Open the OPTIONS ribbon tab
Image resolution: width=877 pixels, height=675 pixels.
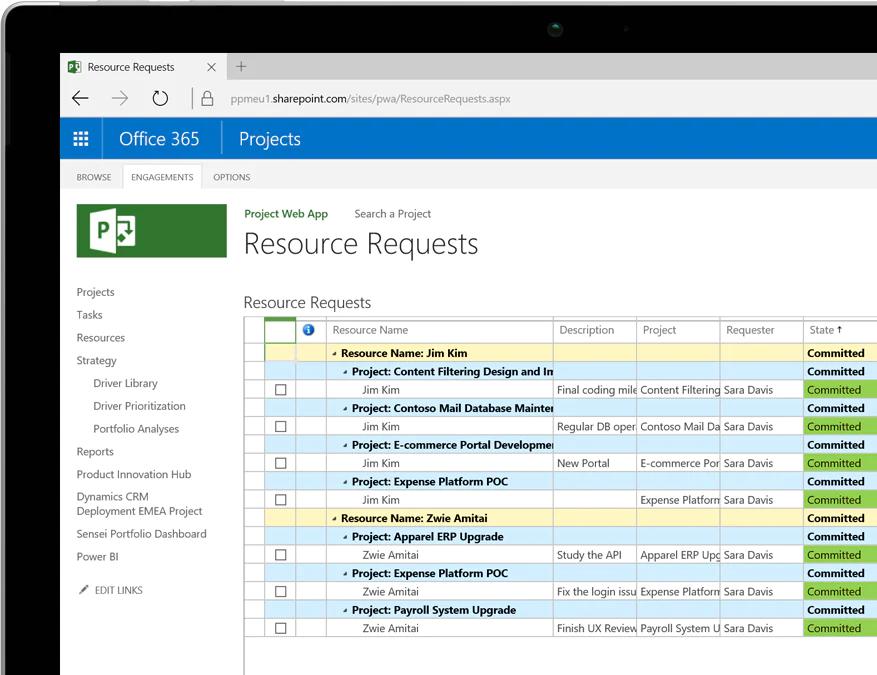point(232,177)
